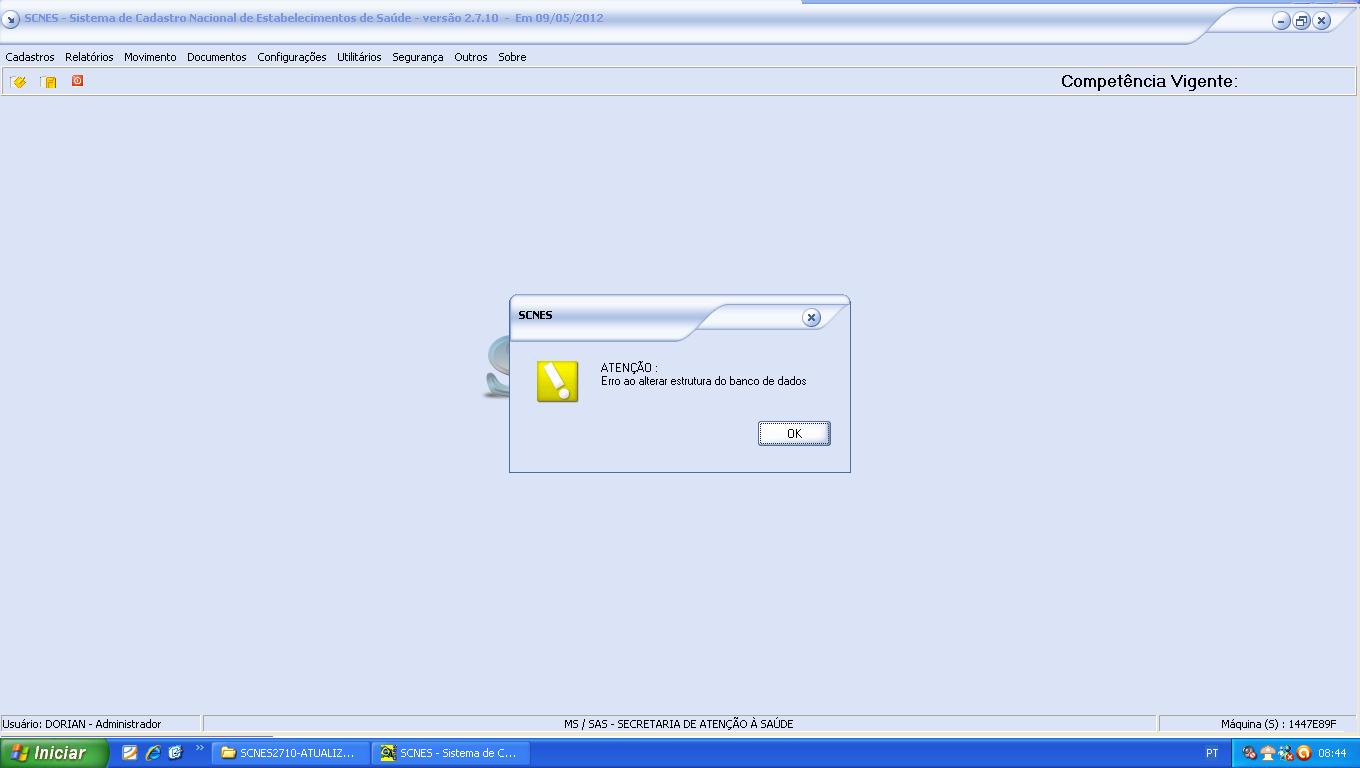Open Internet Explorer from quick launch
This screenshot has width=1360, height=768.
[153, 753]
